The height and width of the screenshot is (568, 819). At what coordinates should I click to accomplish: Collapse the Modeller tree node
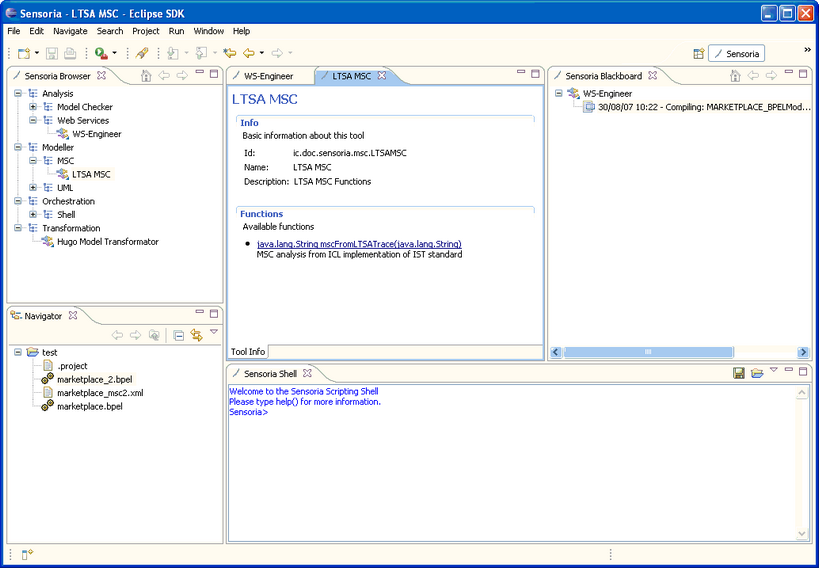18,147
